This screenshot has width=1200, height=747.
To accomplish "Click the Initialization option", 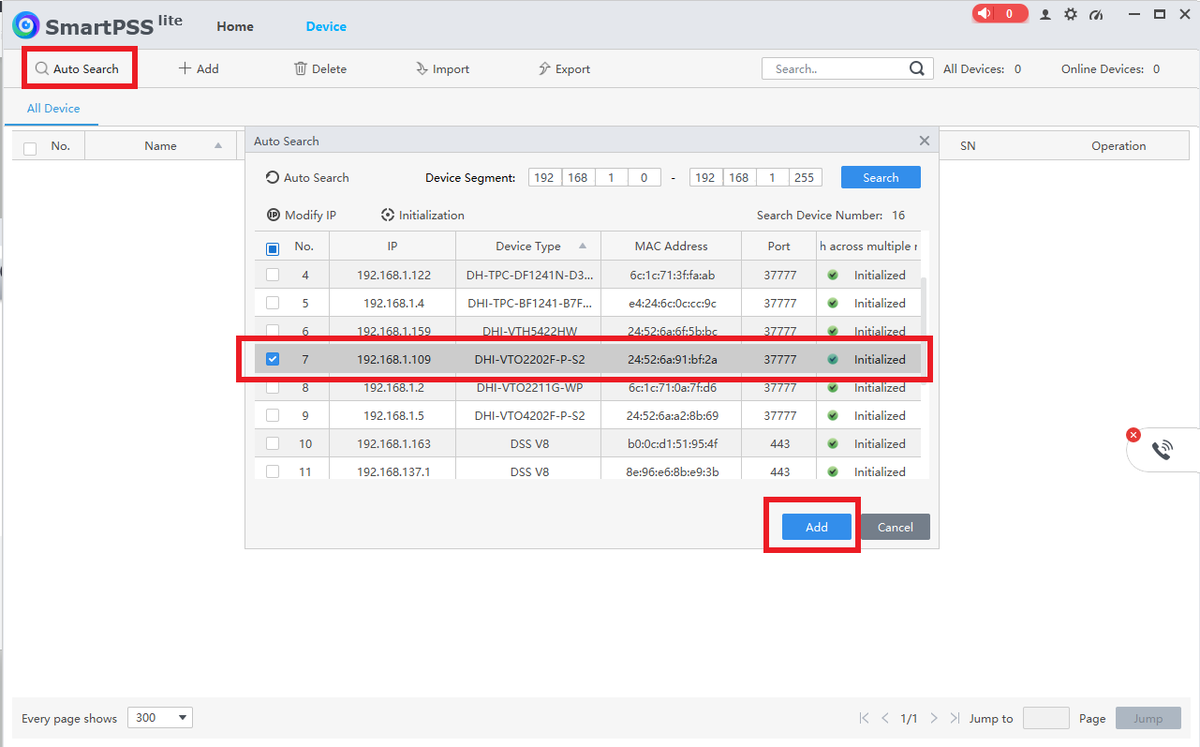I will point(422,215).
